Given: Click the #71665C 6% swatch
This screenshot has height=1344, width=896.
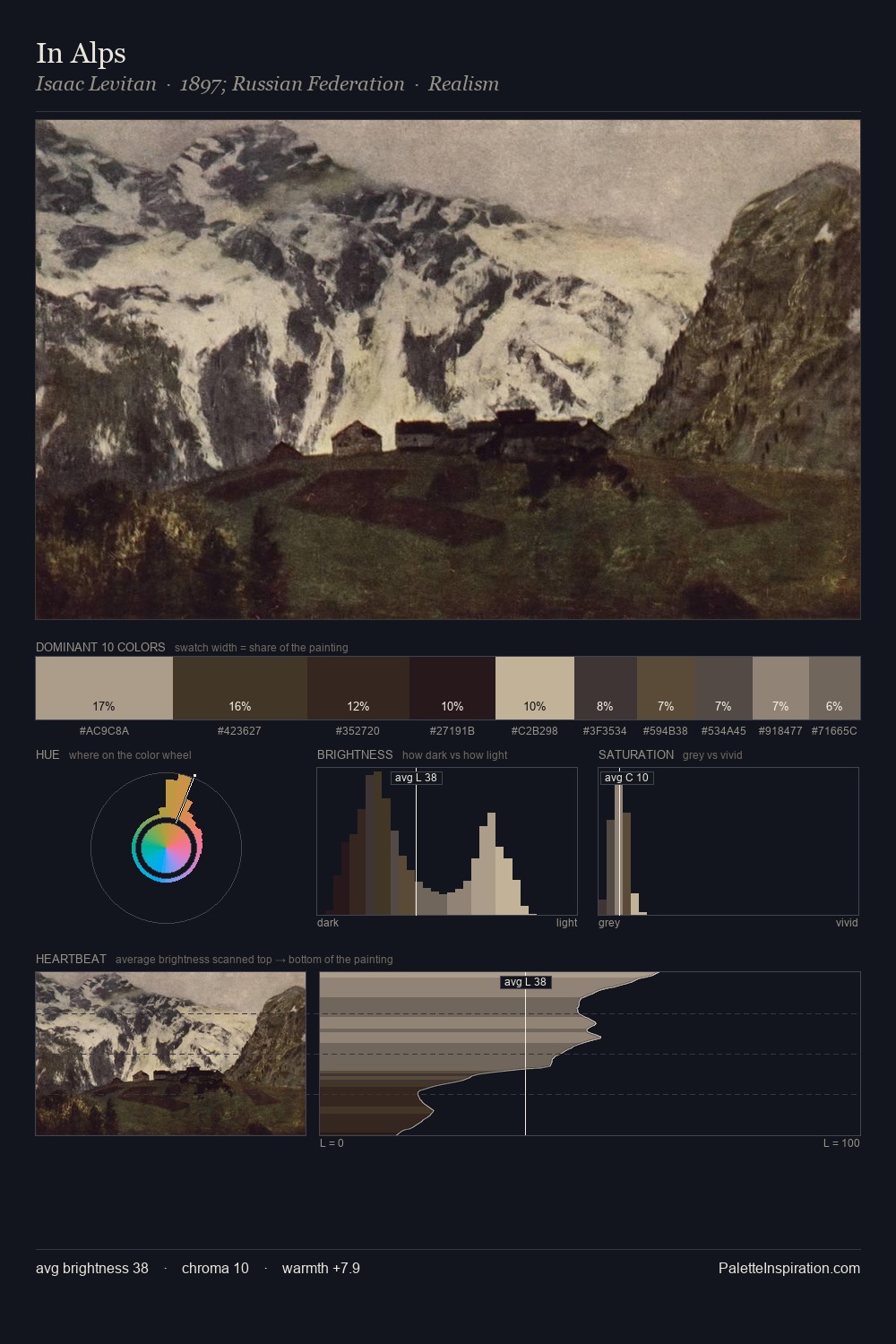Looking at the screenshot, I should point(834,688).
